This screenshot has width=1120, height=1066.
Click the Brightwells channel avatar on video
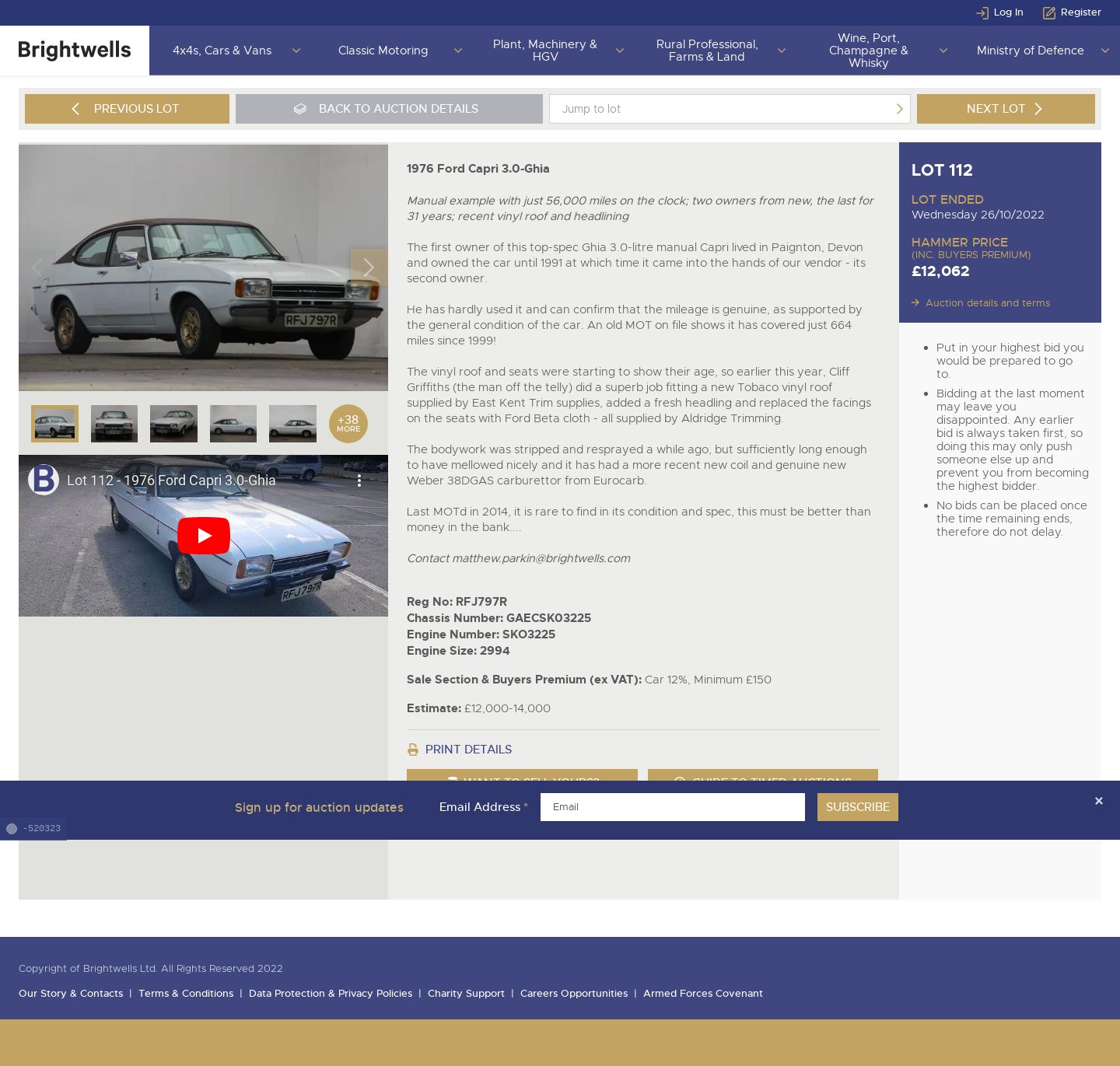pyautogui.click(x=44, y=480)
